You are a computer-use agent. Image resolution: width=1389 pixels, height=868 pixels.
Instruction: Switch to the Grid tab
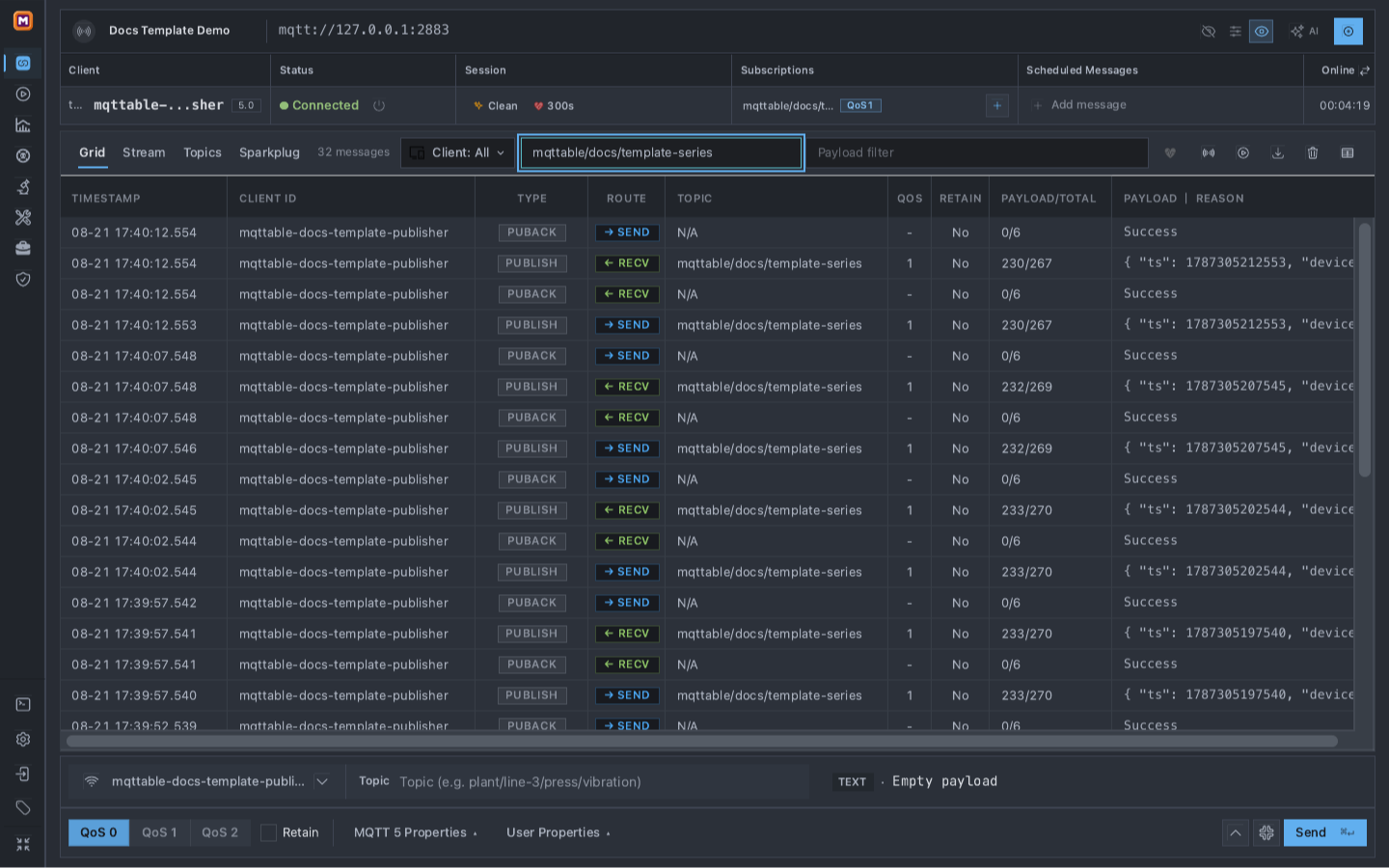click(93, 152)
